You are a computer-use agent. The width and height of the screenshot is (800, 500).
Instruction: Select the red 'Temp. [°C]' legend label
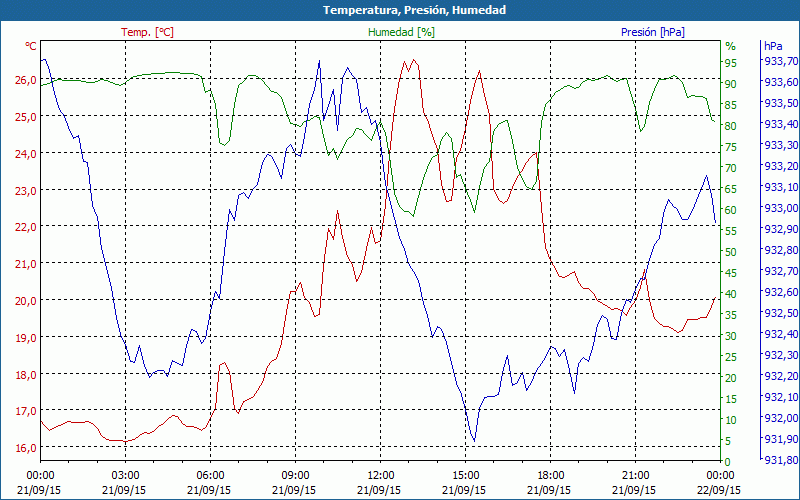point(147,32)
